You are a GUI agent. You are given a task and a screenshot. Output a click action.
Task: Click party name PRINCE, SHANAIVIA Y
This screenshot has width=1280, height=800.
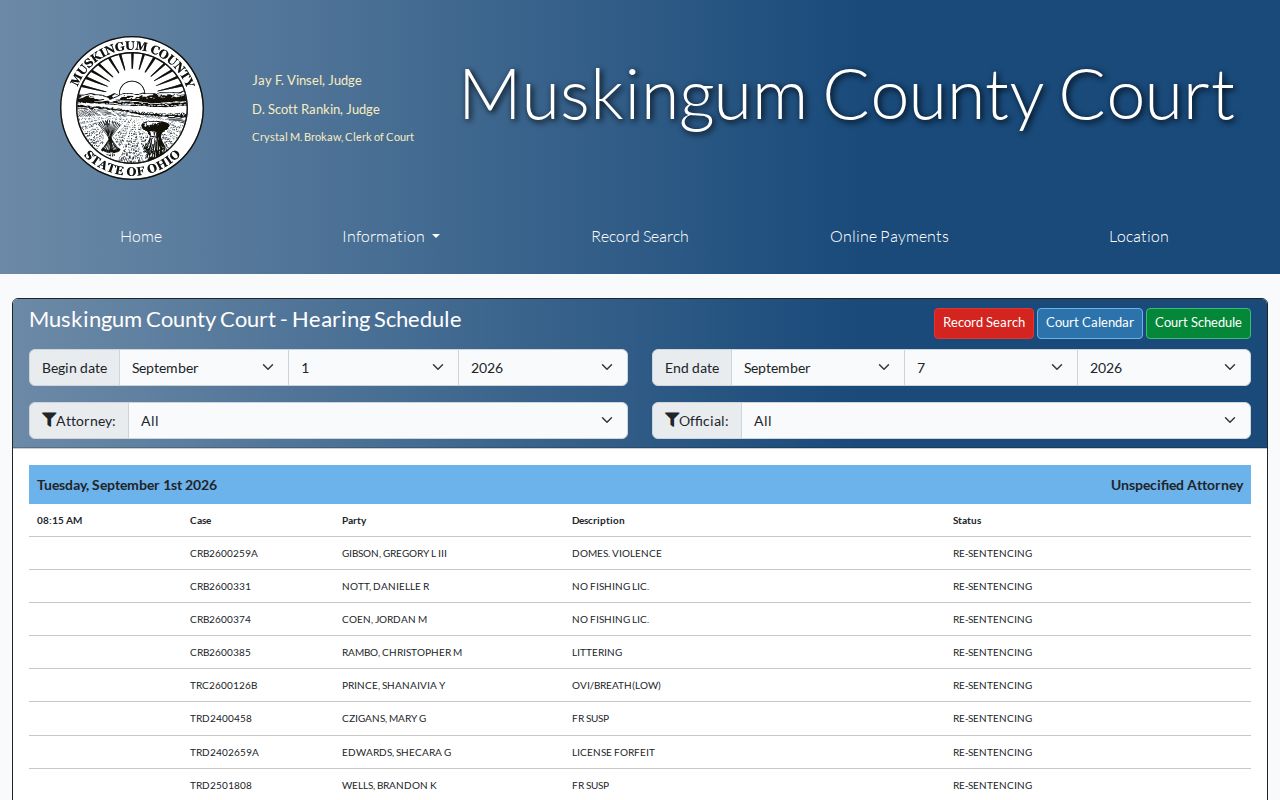point(393,685)
